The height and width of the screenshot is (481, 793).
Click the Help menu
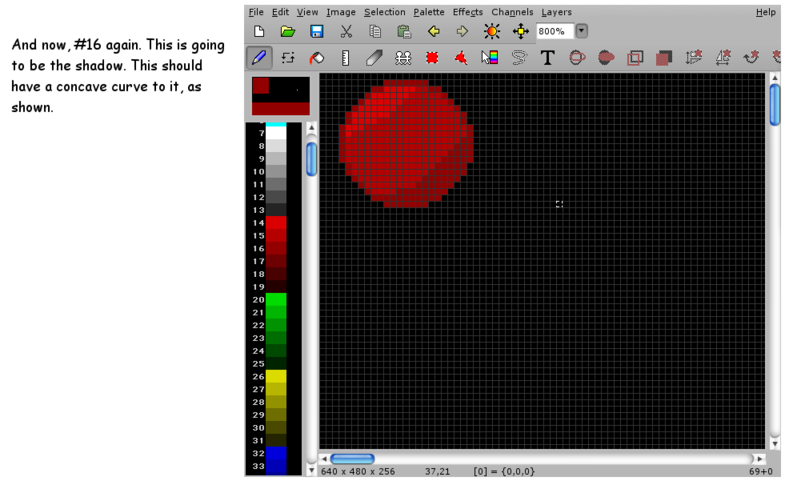765,12
